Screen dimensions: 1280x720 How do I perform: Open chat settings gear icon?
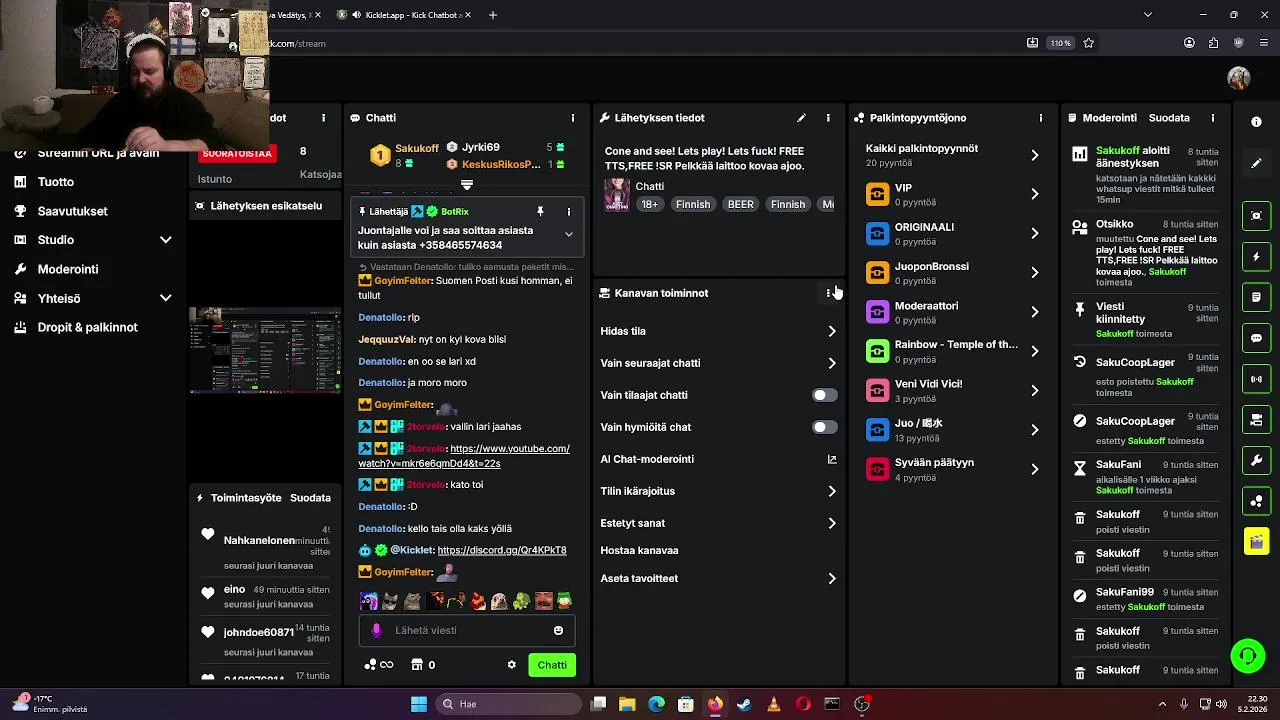pos(511,665)
